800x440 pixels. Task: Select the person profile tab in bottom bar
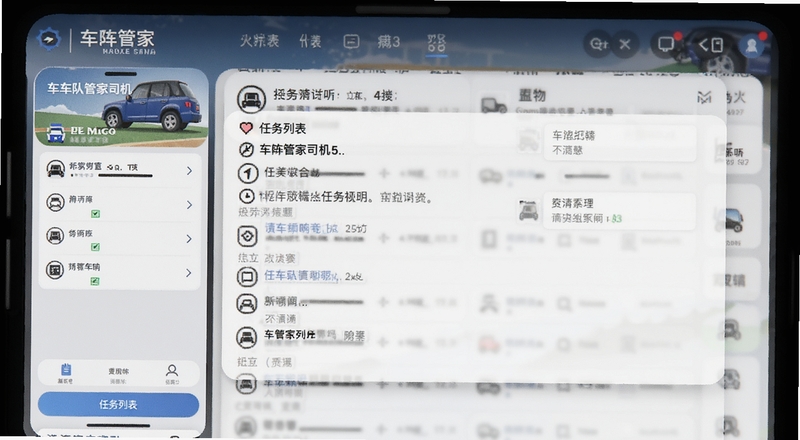pyautogui.click(x=172, y=374)
